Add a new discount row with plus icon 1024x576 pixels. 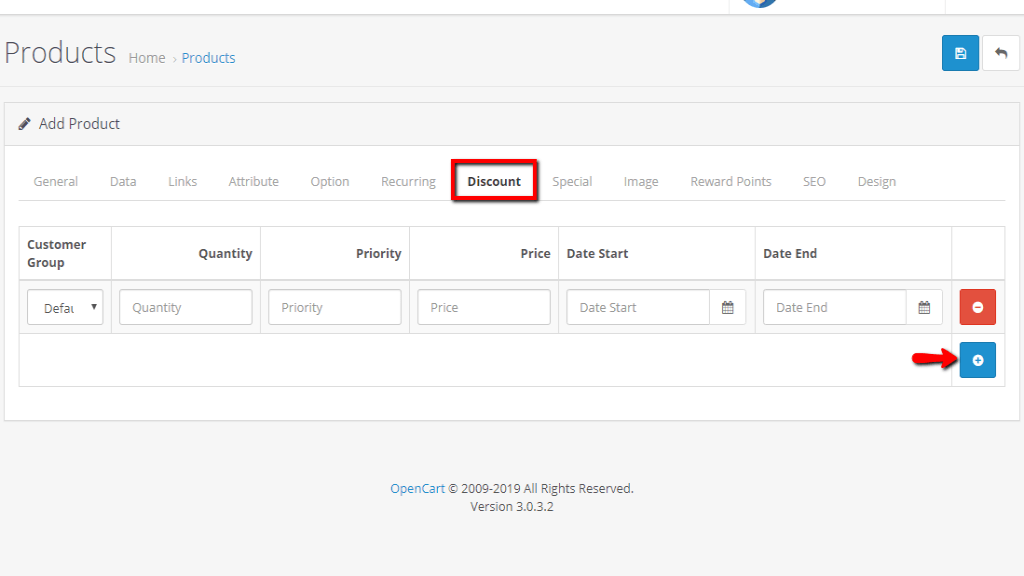click(977, 360)
